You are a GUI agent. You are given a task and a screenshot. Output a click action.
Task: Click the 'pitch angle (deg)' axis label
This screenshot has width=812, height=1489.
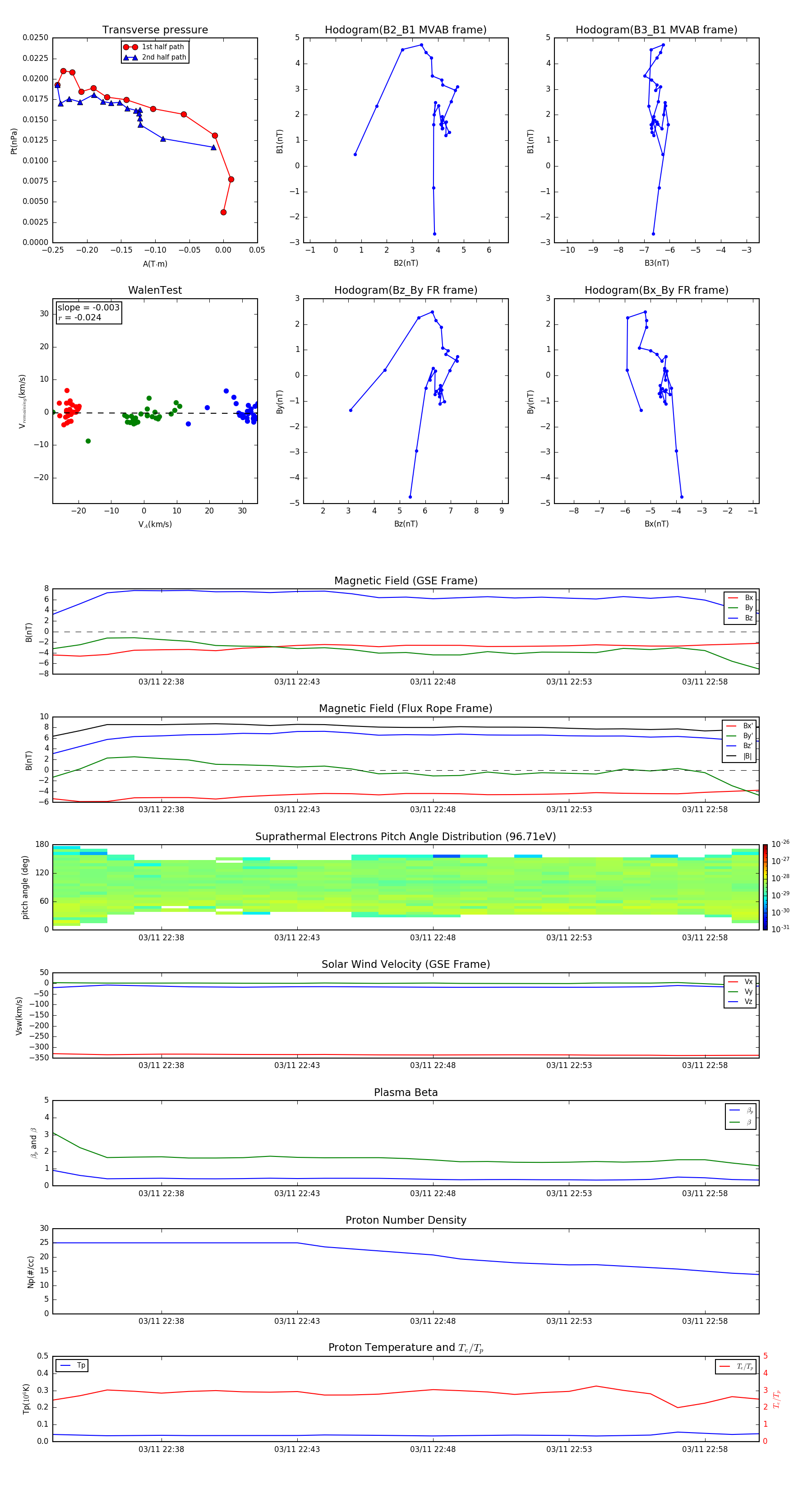point(25,887)
